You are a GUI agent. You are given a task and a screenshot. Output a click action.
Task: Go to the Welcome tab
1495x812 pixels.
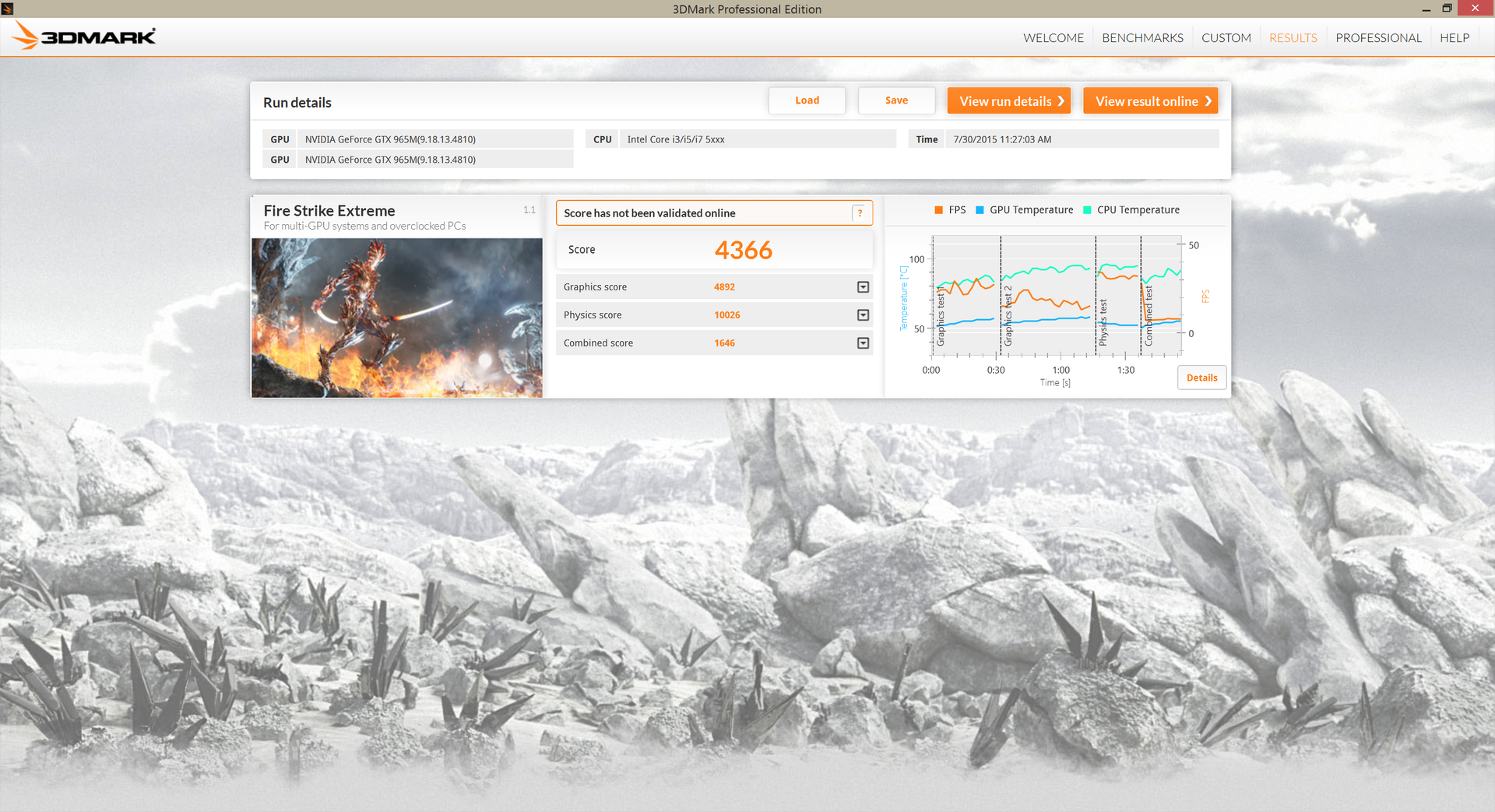[1054, 37]
